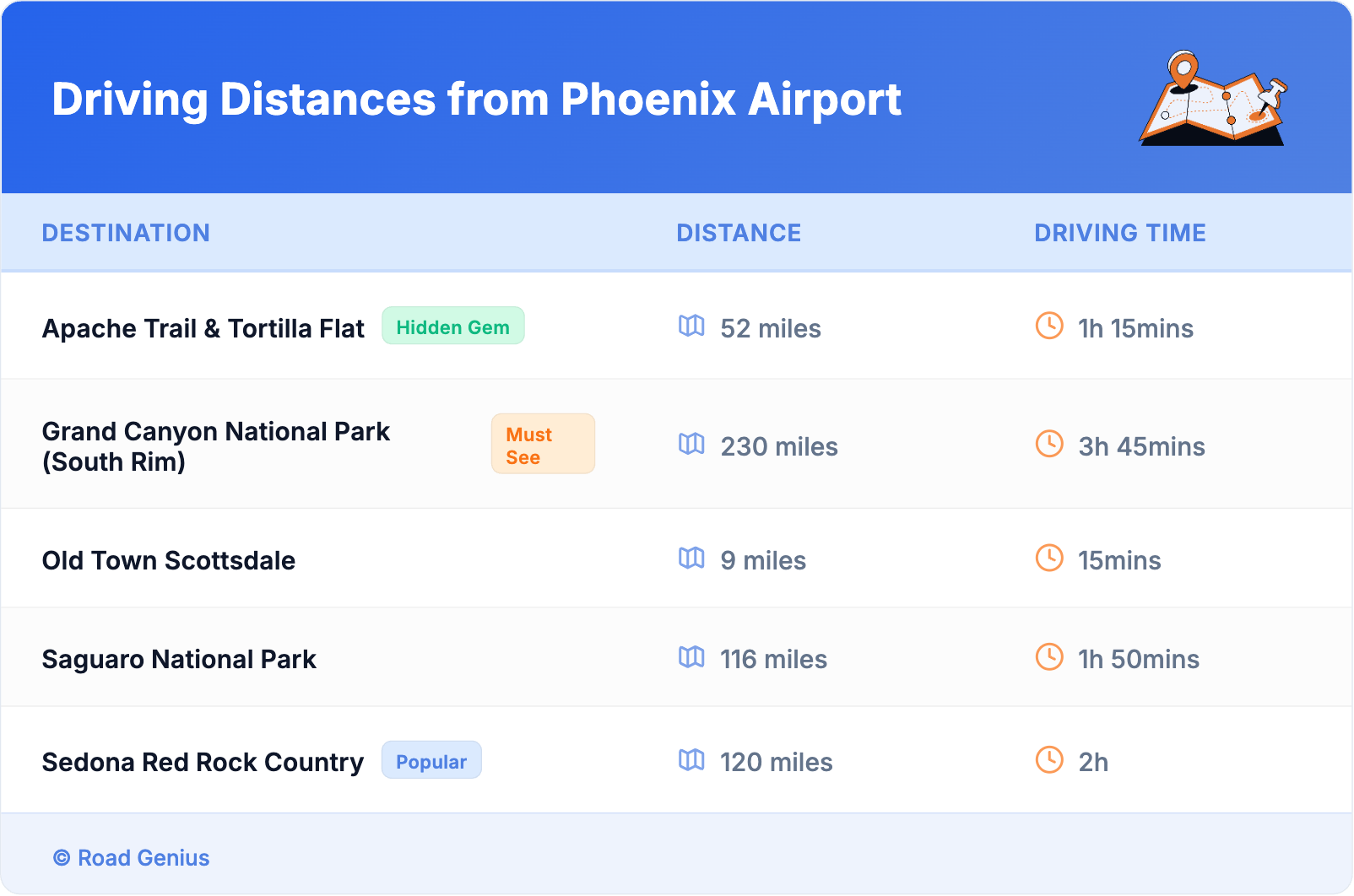Click map icon beside 230 miles

click(691, 444)
